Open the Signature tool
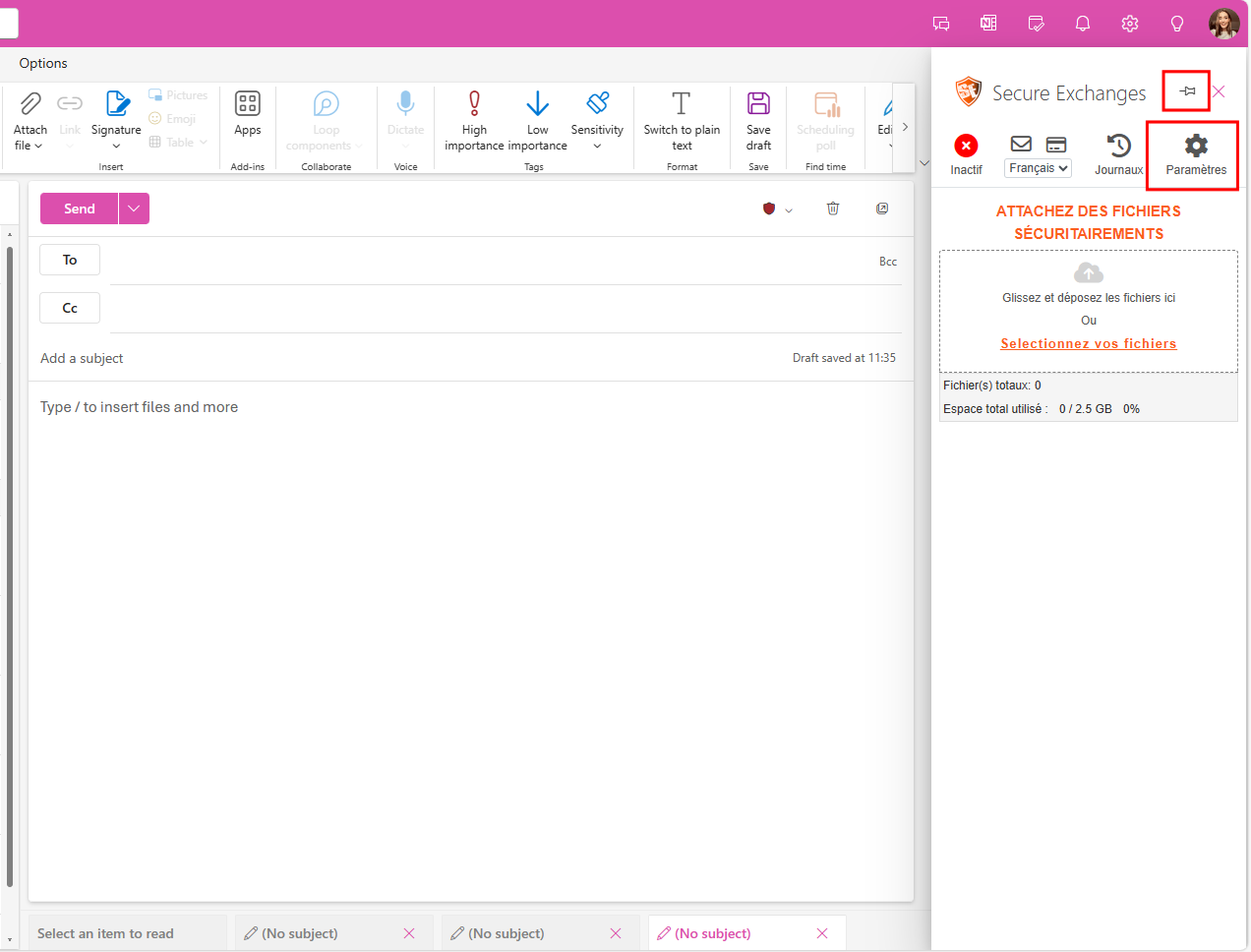This screenshot has width=1251, height=952. (116, 110)
